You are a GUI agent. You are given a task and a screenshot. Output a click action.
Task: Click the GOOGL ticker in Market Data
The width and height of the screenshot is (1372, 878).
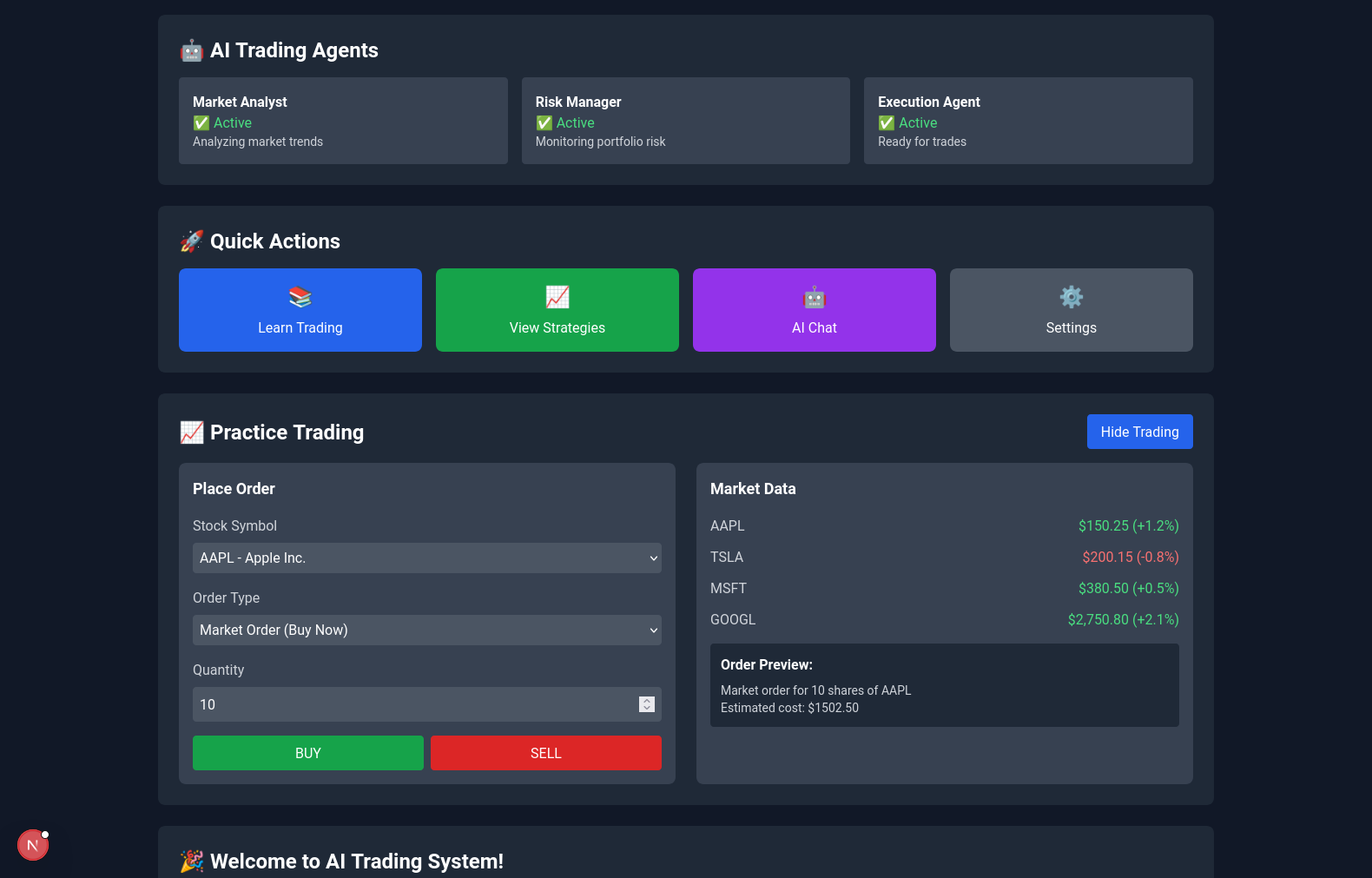pyautogui.click(x=733, y=619)
